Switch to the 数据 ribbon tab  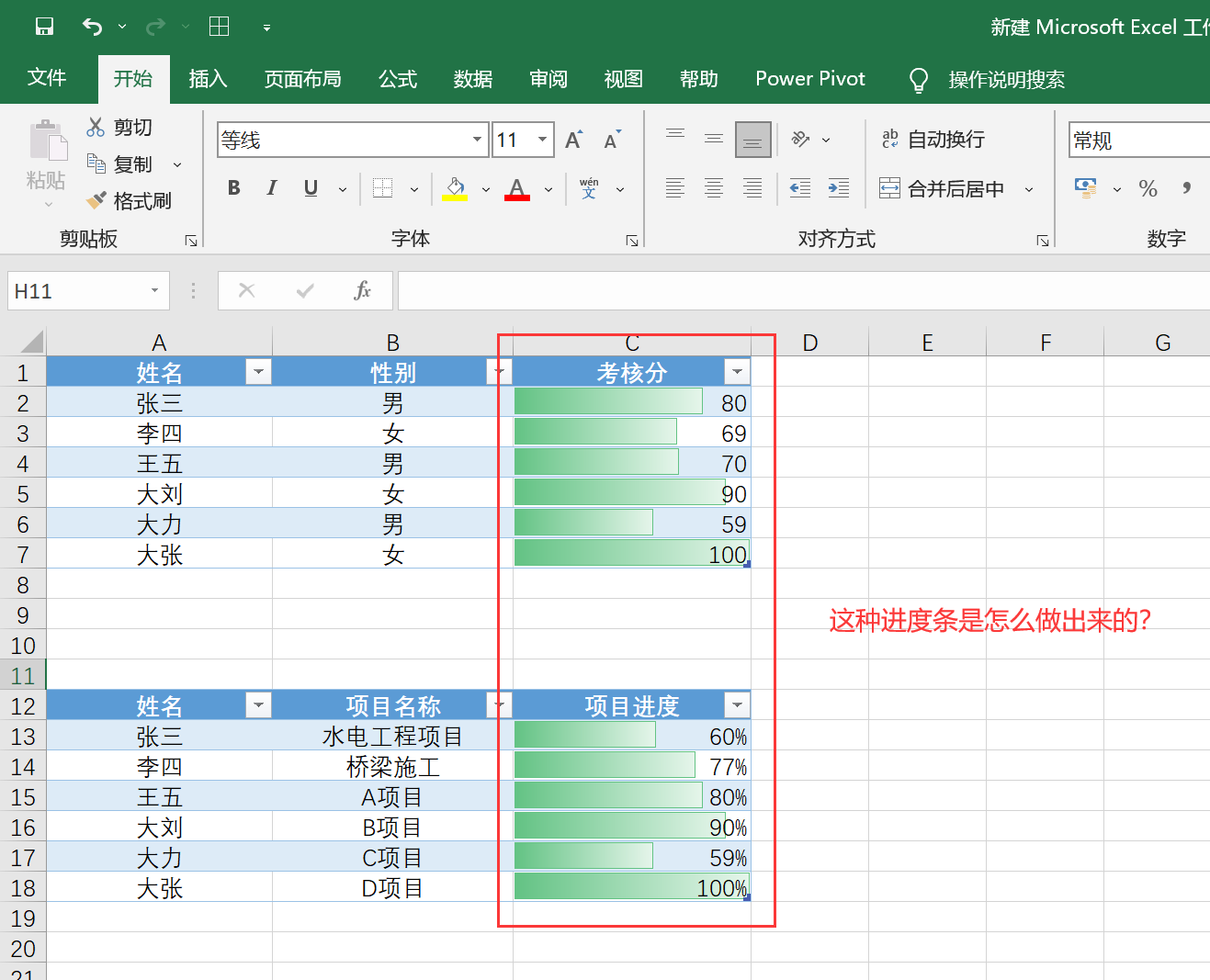point(473,79)
